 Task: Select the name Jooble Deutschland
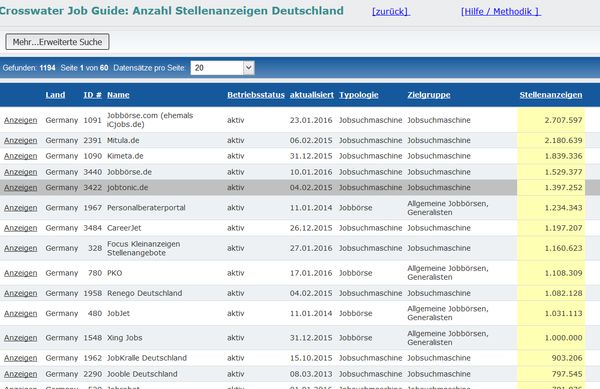tap(142, 374)
